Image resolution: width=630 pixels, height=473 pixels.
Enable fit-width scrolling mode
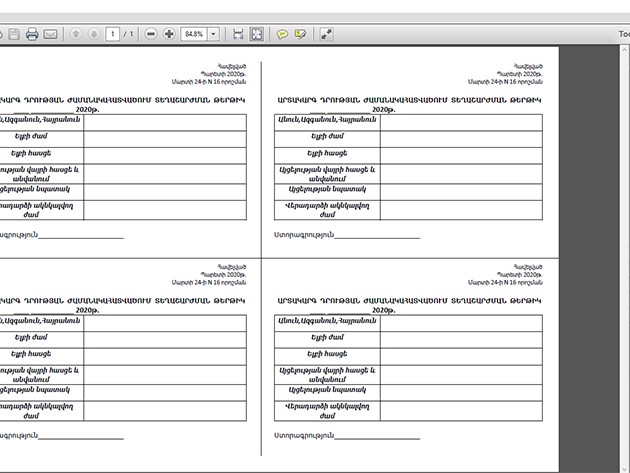pyautogui.click(x=238, y=34)
